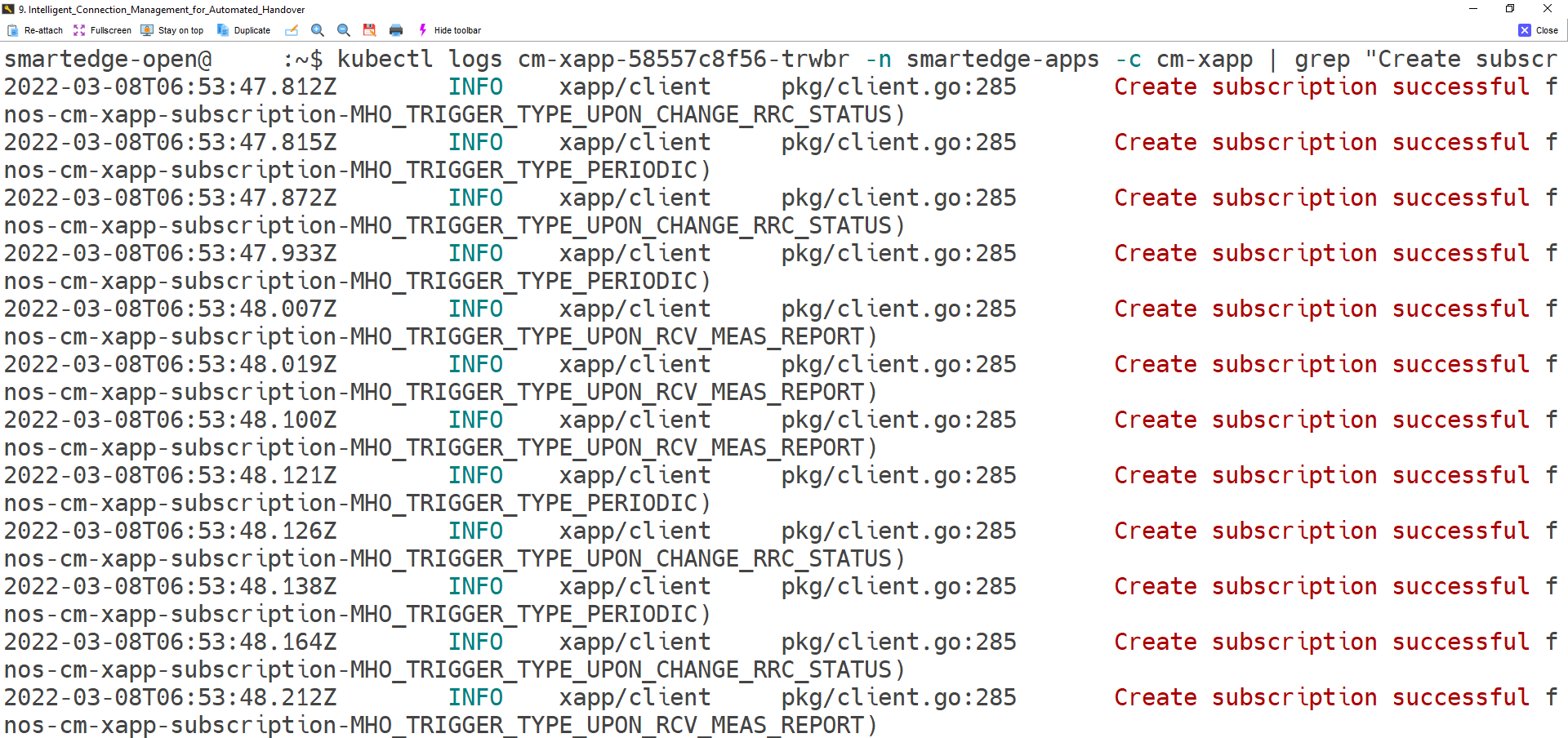Click "INFO" in the 06:53:48.007Z log line

(x=475, y=309)
